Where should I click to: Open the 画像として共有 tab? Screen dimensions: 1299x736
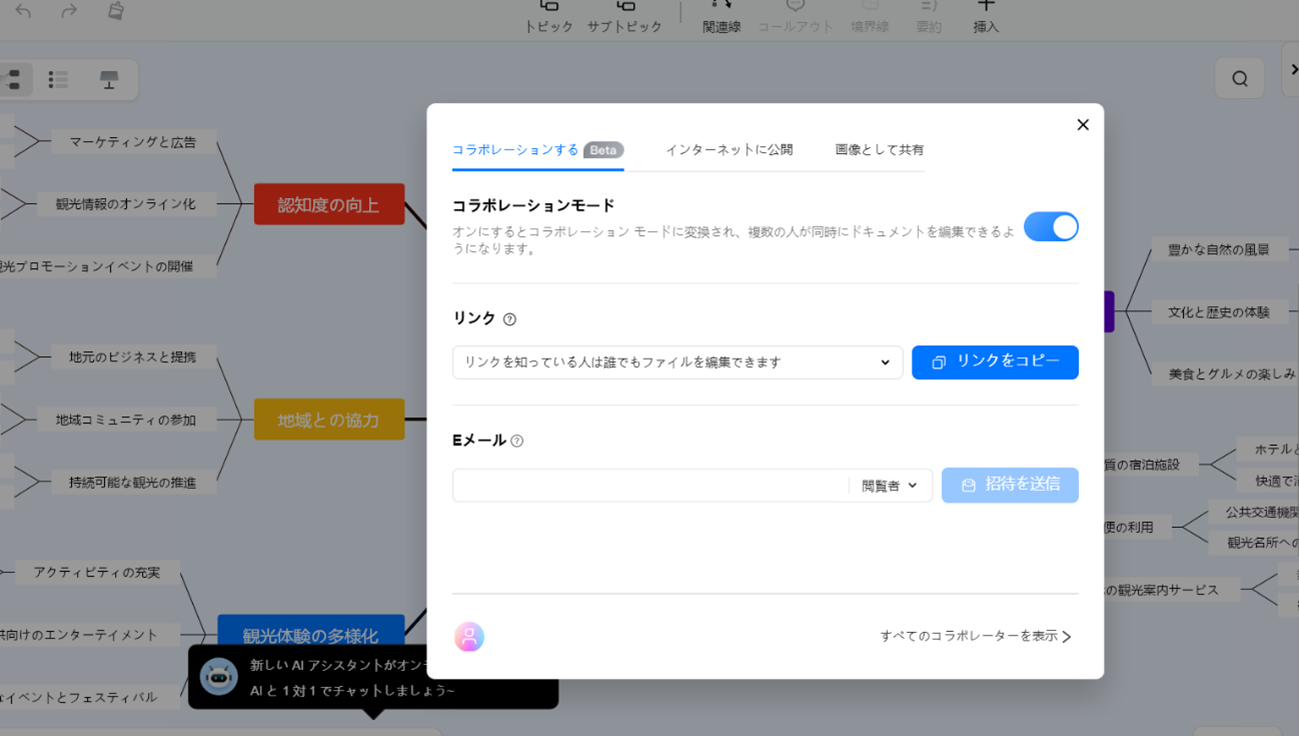[880, 150]
